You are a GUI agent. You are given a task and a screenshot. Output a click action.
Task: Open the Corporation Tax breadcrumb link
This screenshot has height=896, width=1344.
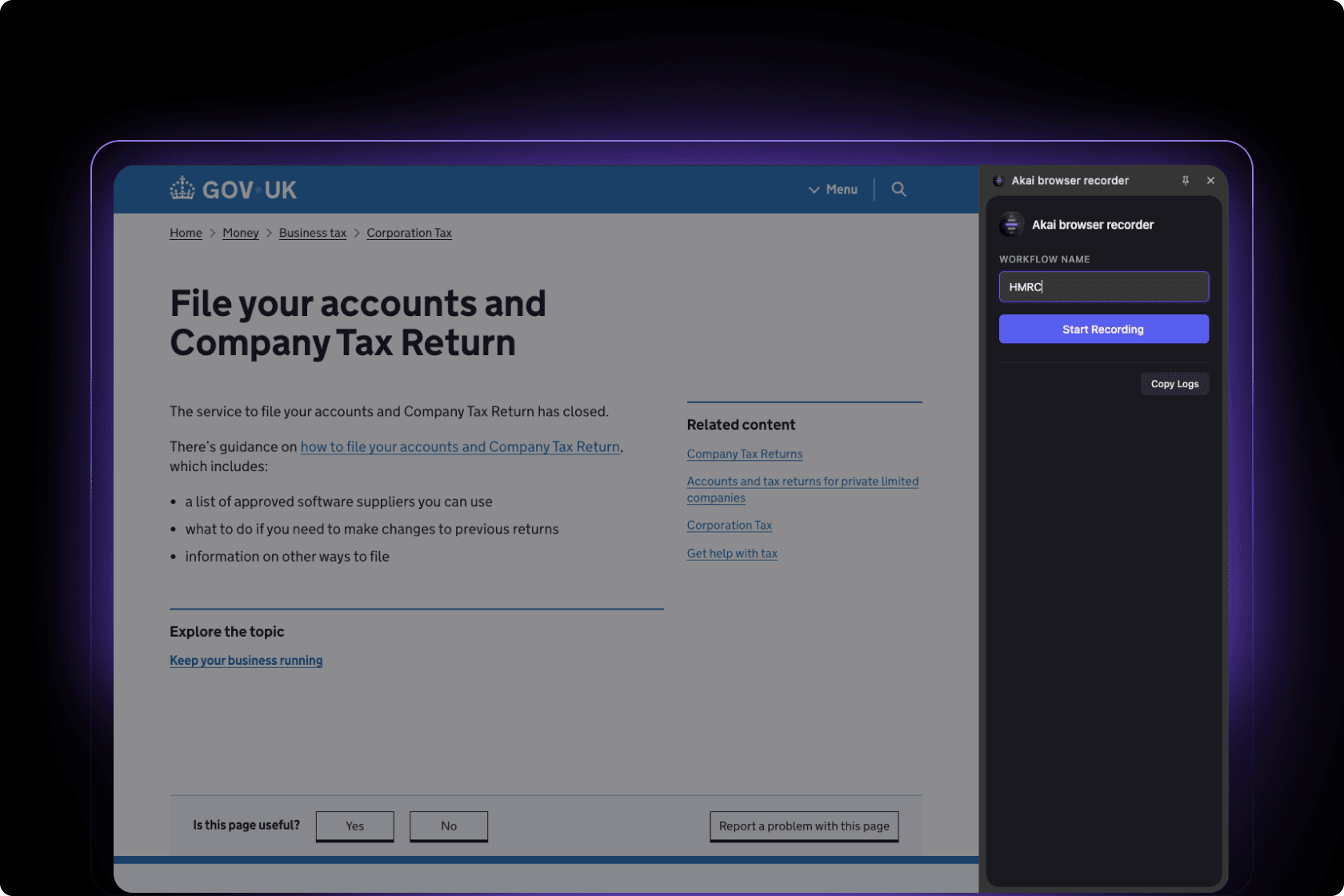pos(409,233)
